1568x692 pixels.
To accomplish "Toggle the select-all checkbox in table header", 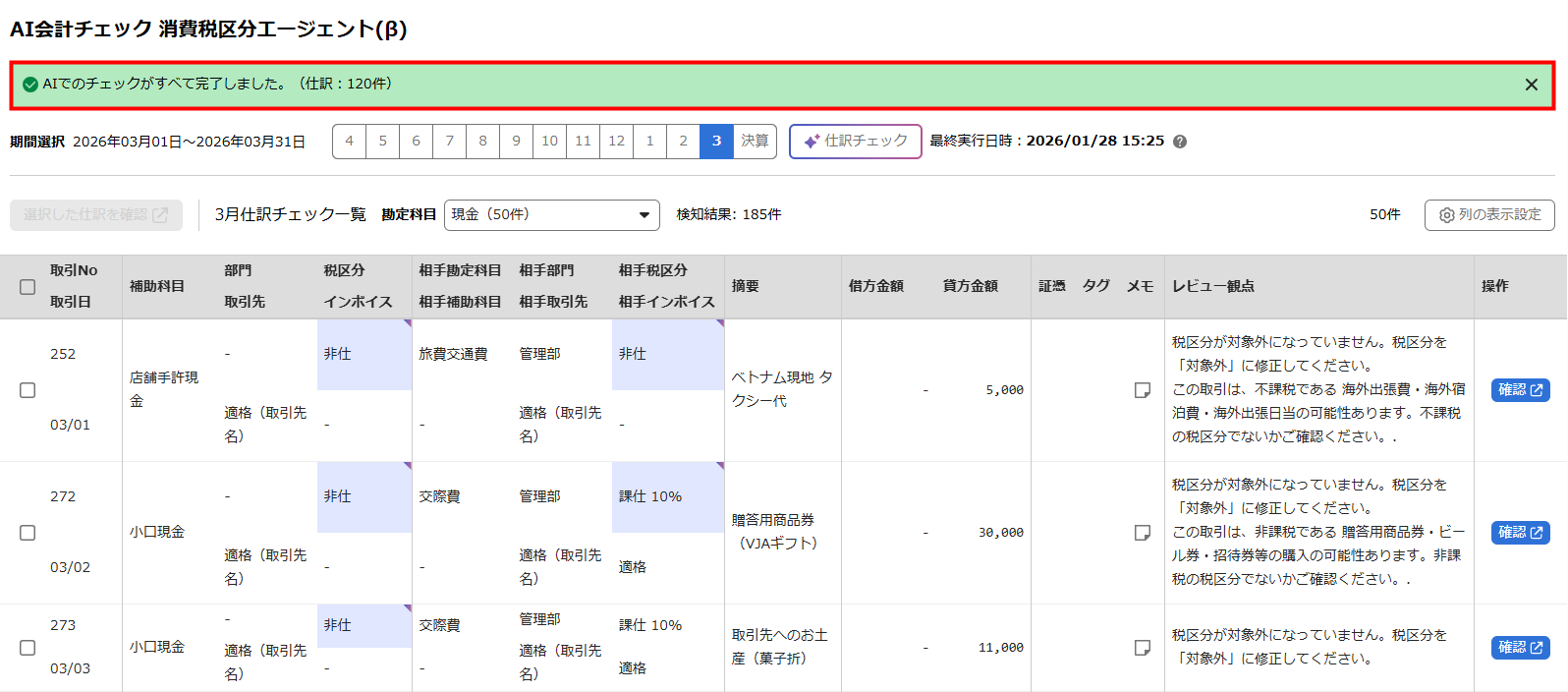I will [x=28, y=287].
